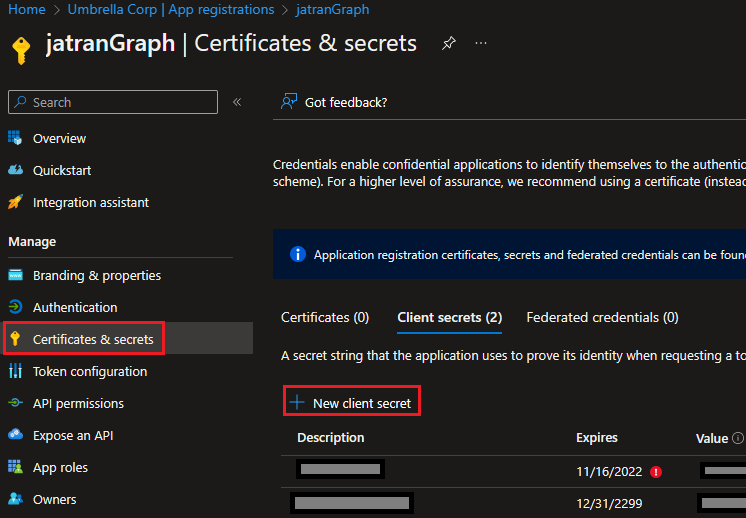Open Branding & properties page
This screenshot has height=518, width=746.
coord(97,275)
